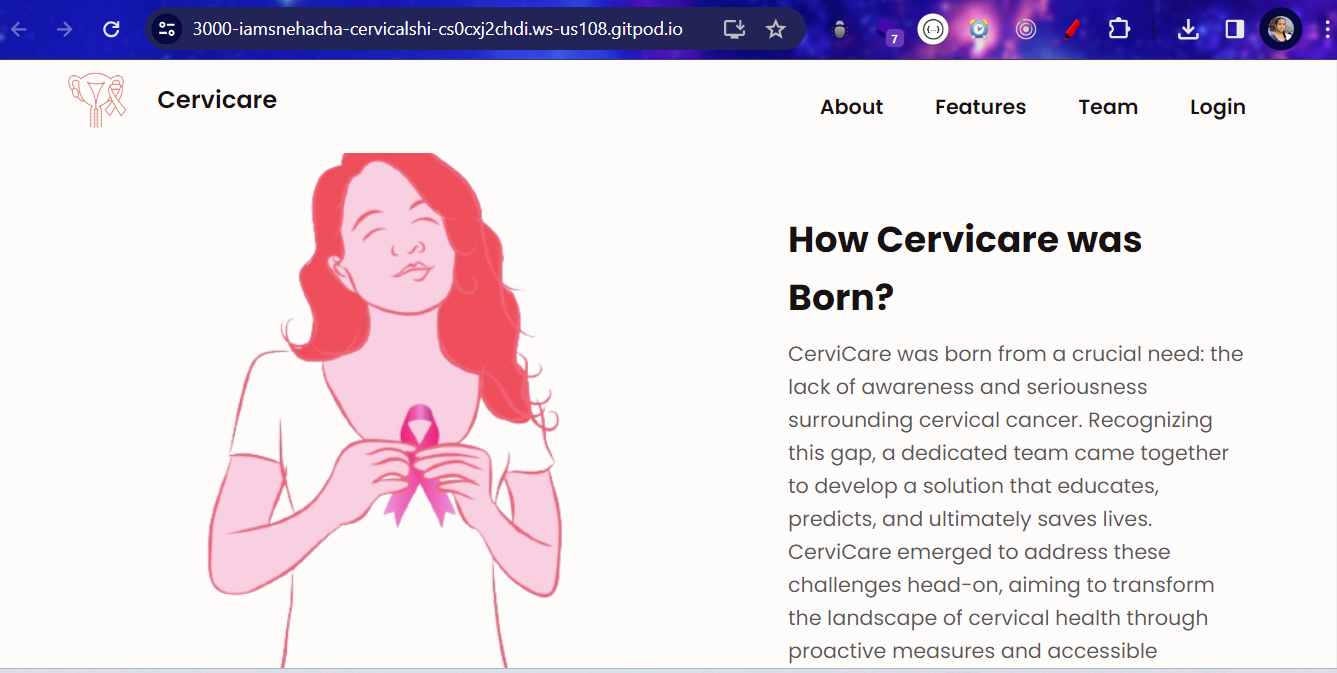Select About in the navigation bar
The height and width of the screenshot is (673, 1337).
pos(851,107)
